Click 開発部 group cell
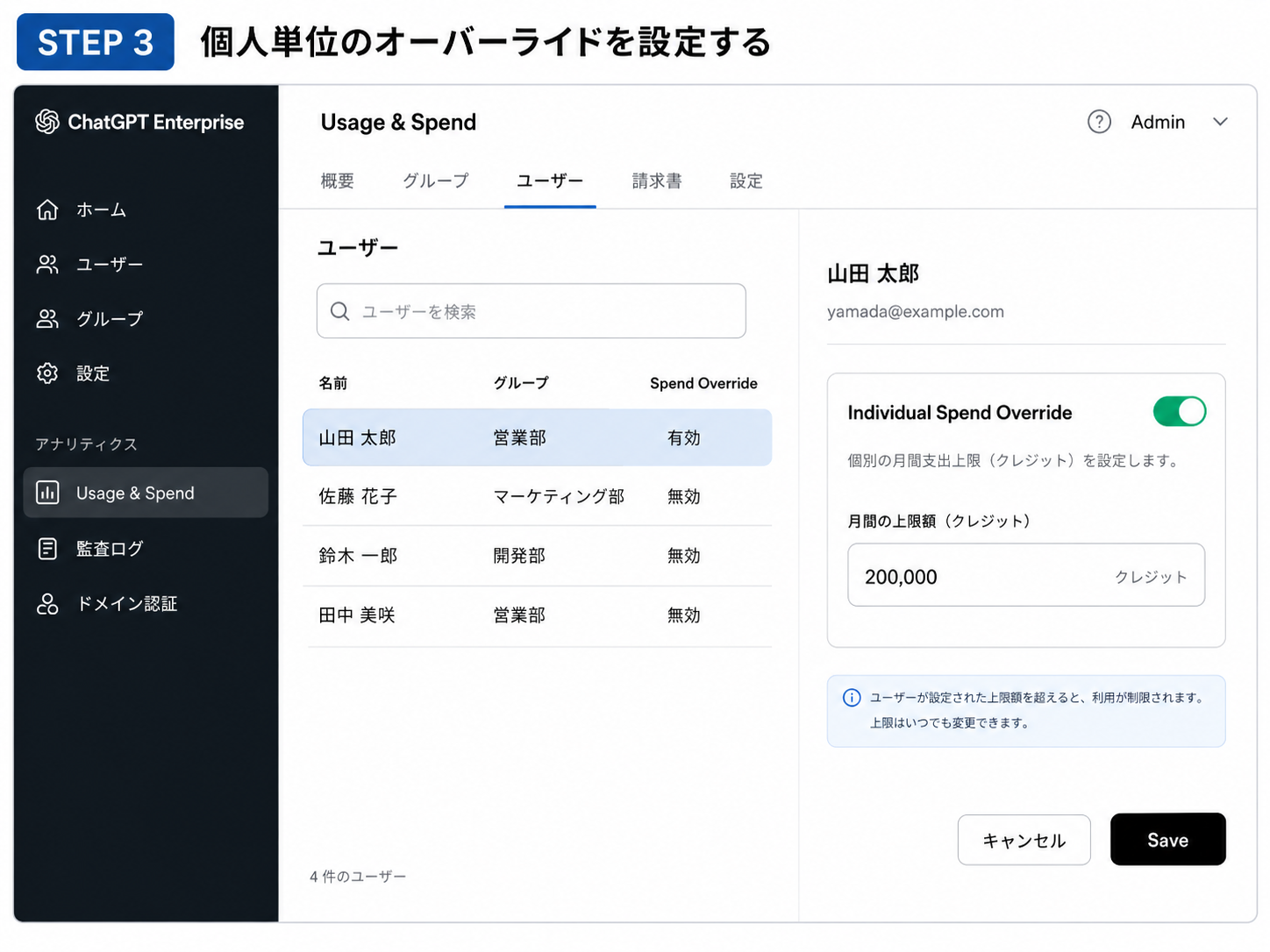The width and height of the screenshot is (1270, 952). 519,556
